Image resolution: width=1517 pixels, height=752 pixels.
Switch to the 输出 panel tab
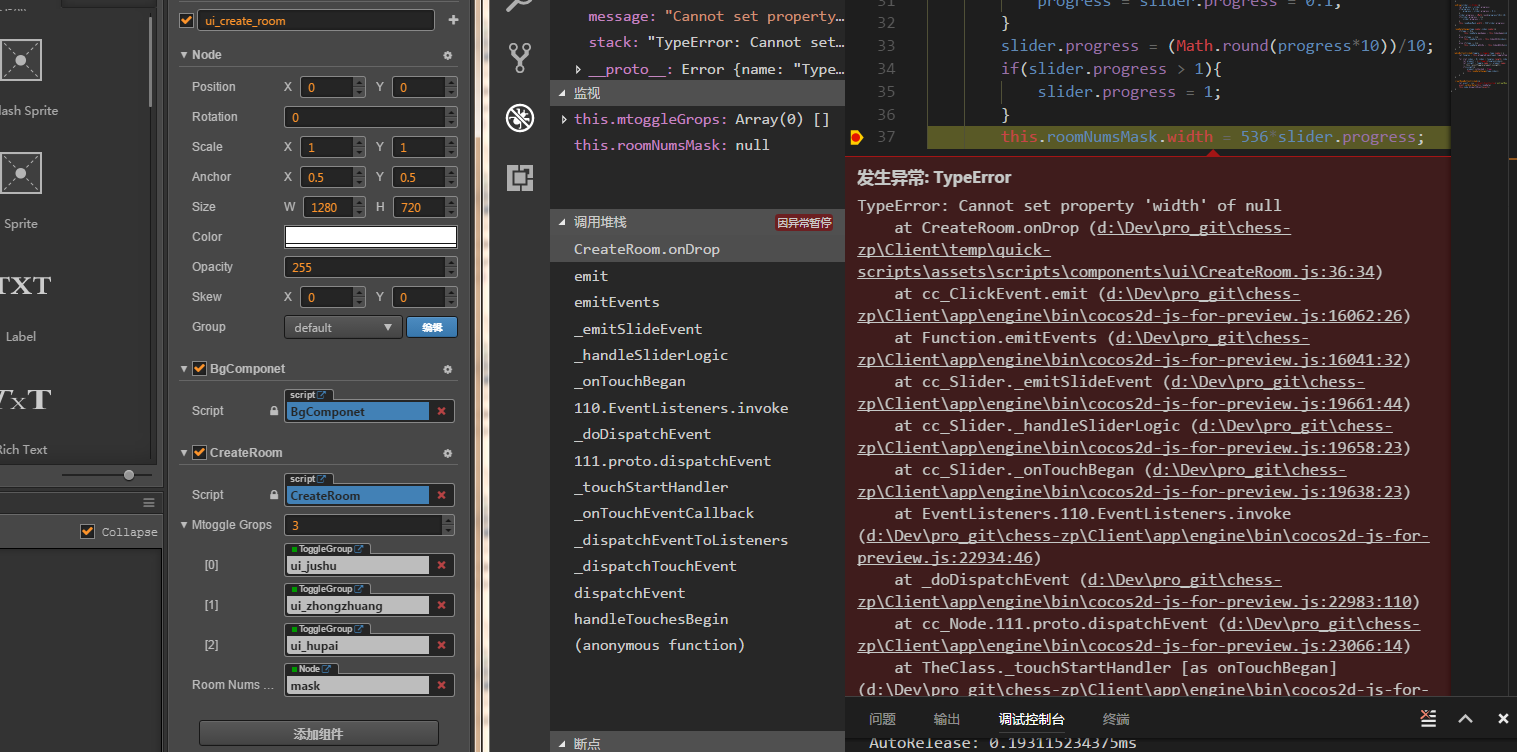pos(946,719)
